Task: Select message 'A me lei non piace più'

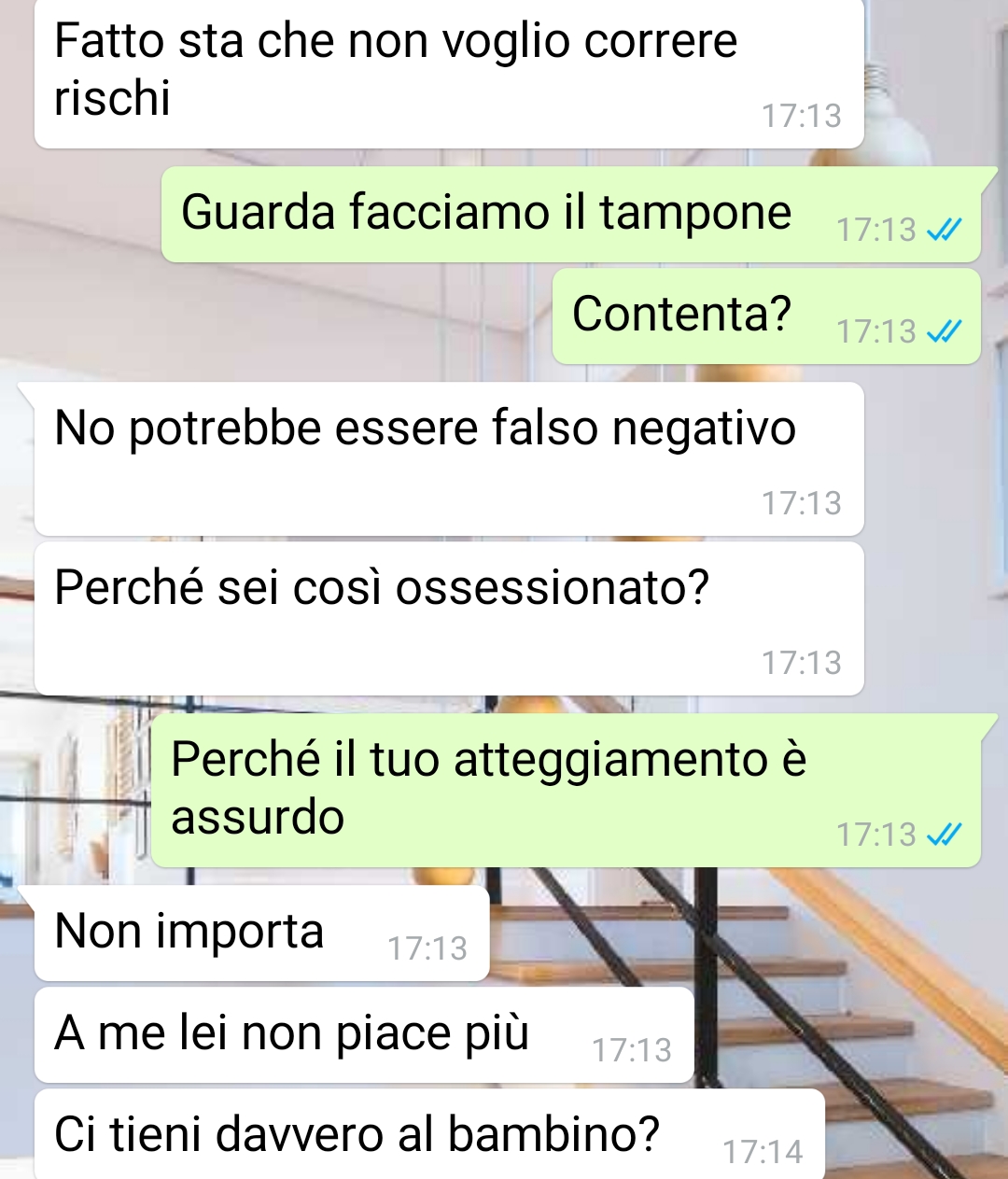Action: [x=364, y=1035]
